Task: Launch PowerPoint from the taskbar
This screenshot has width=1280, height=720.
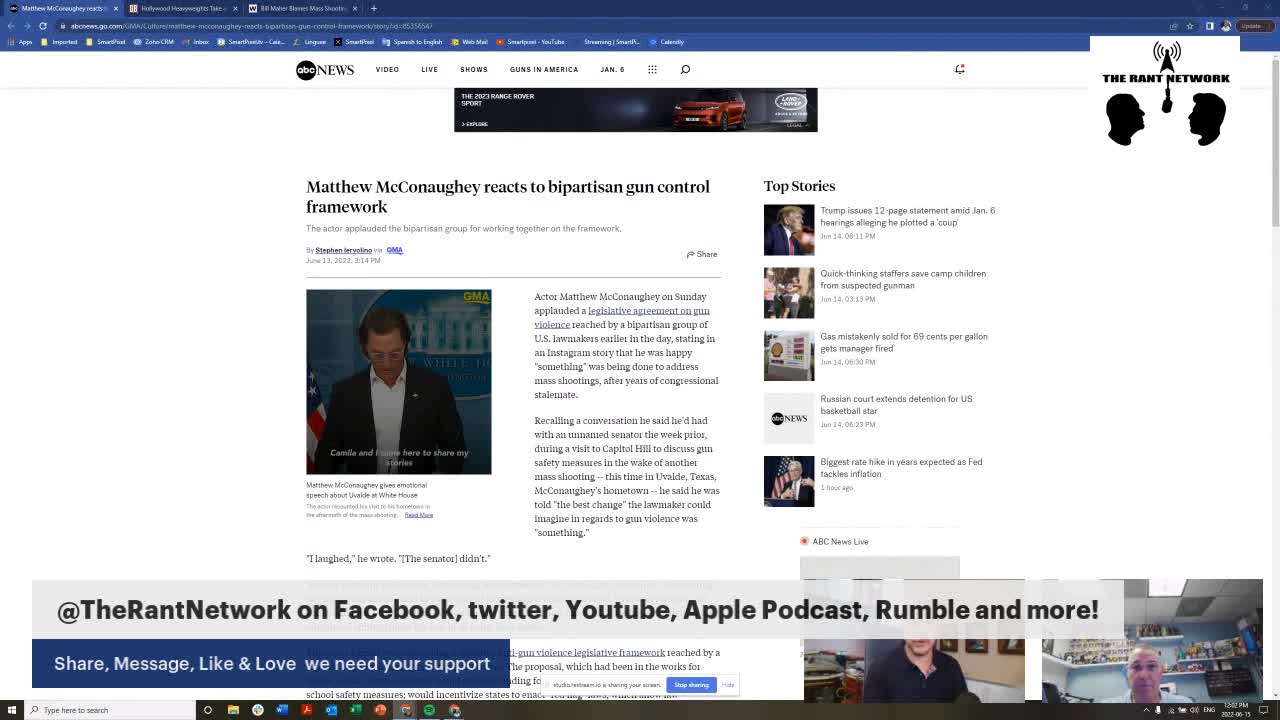Action: pyautogui.click(x=380, y=710)
